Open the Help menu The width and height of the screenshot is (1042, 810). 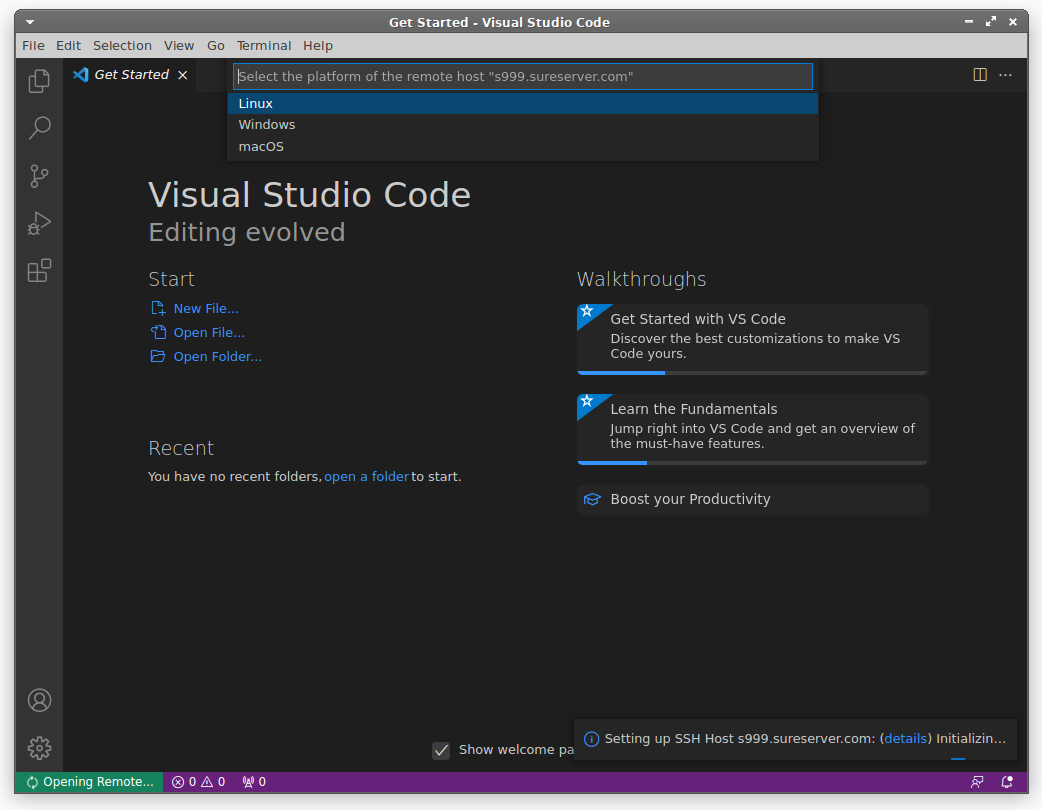(318, 46)
